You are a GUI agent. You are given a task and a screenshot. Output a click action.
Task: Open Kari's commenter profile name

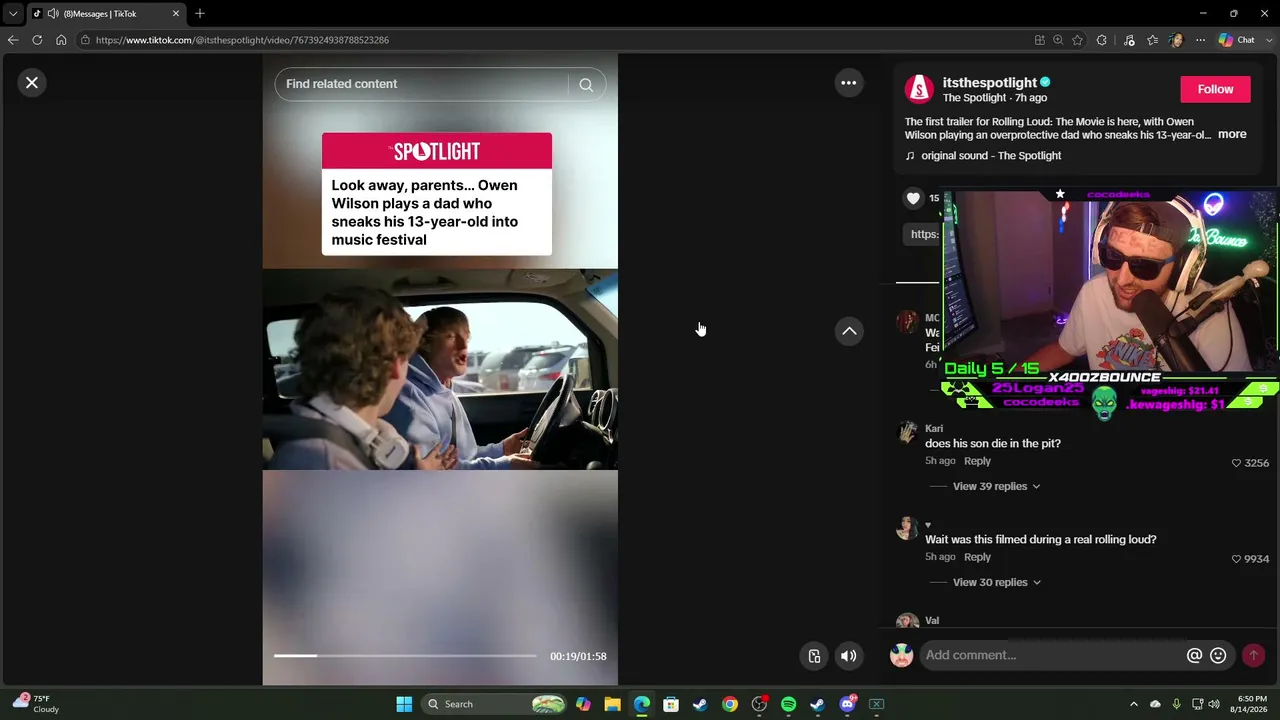click(934, 428)
